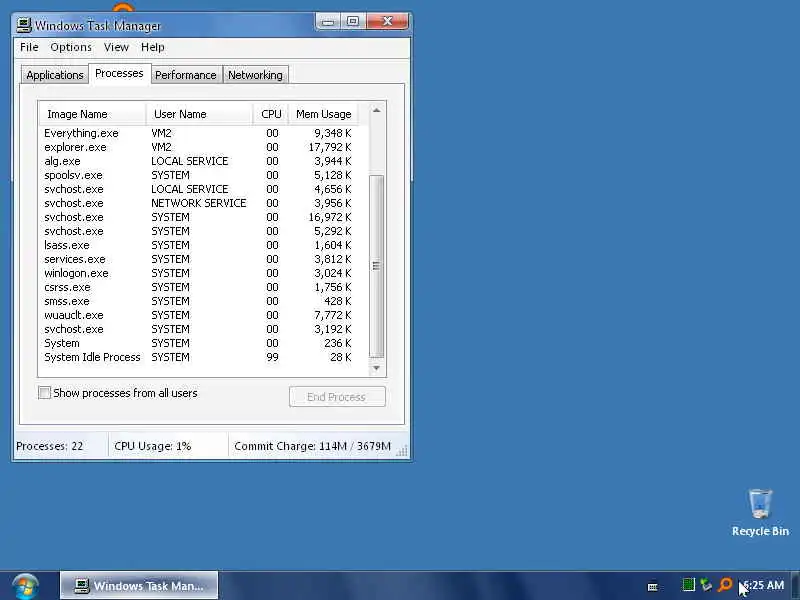Maximize the Task Manager window
800x600 pixels.
pos(353,21)
